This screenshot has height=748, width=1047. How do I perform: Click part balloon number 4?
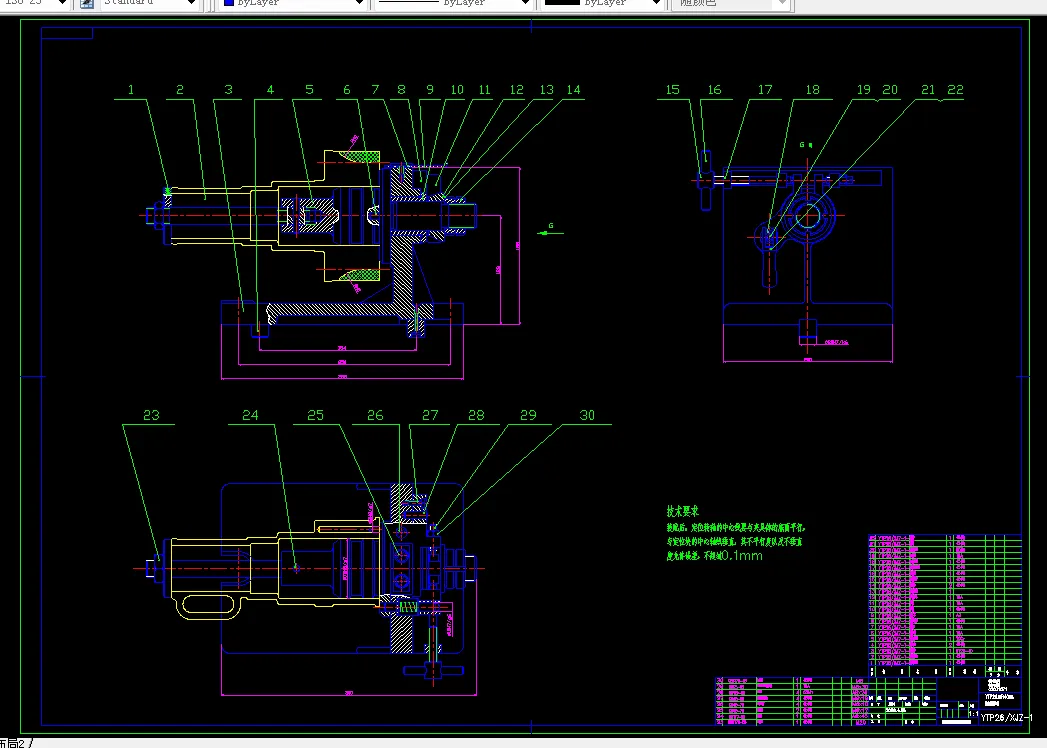click(270, 89)
